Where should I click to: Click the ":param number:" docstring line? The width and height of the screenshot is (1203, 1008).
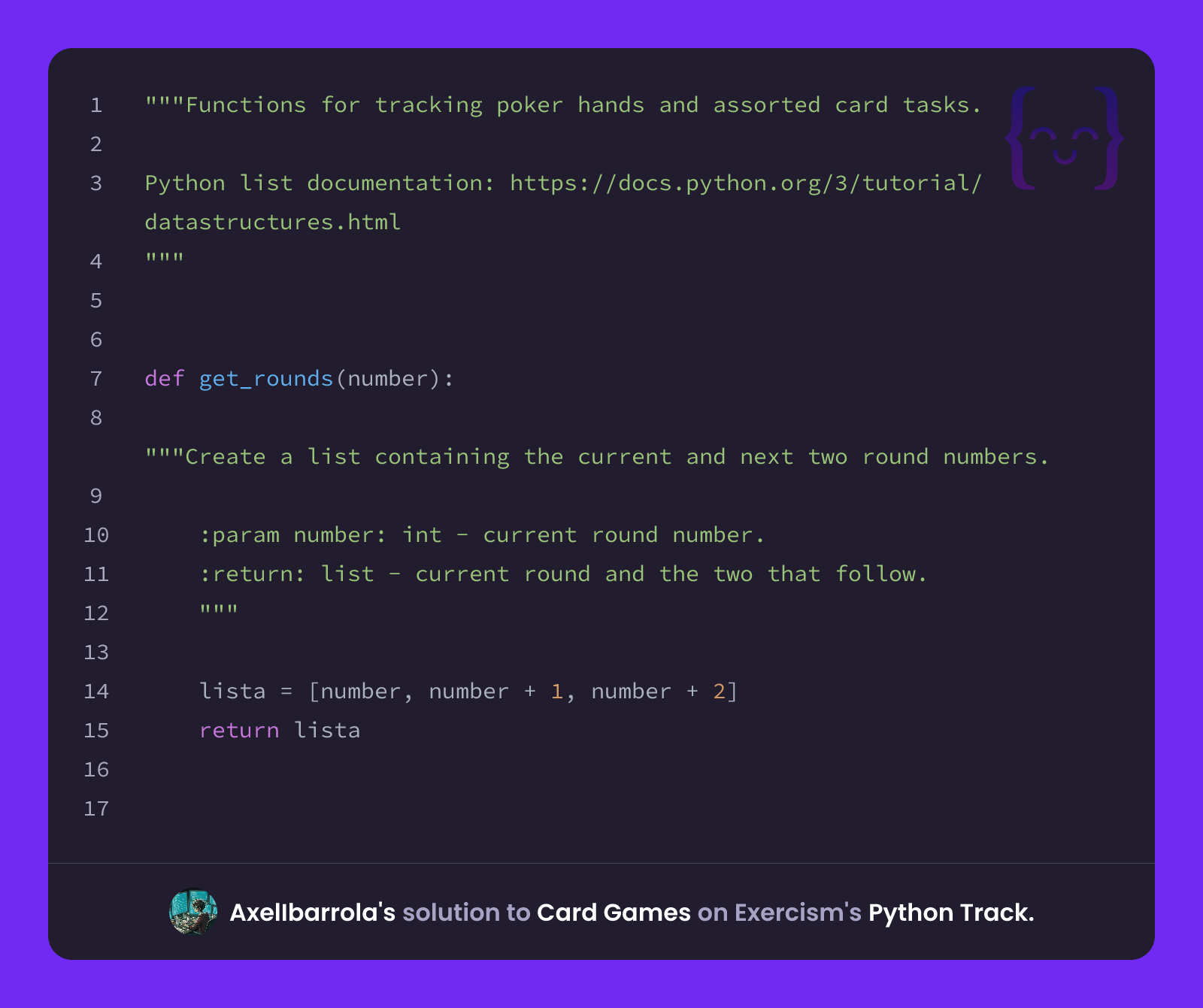tap(482, 535)
